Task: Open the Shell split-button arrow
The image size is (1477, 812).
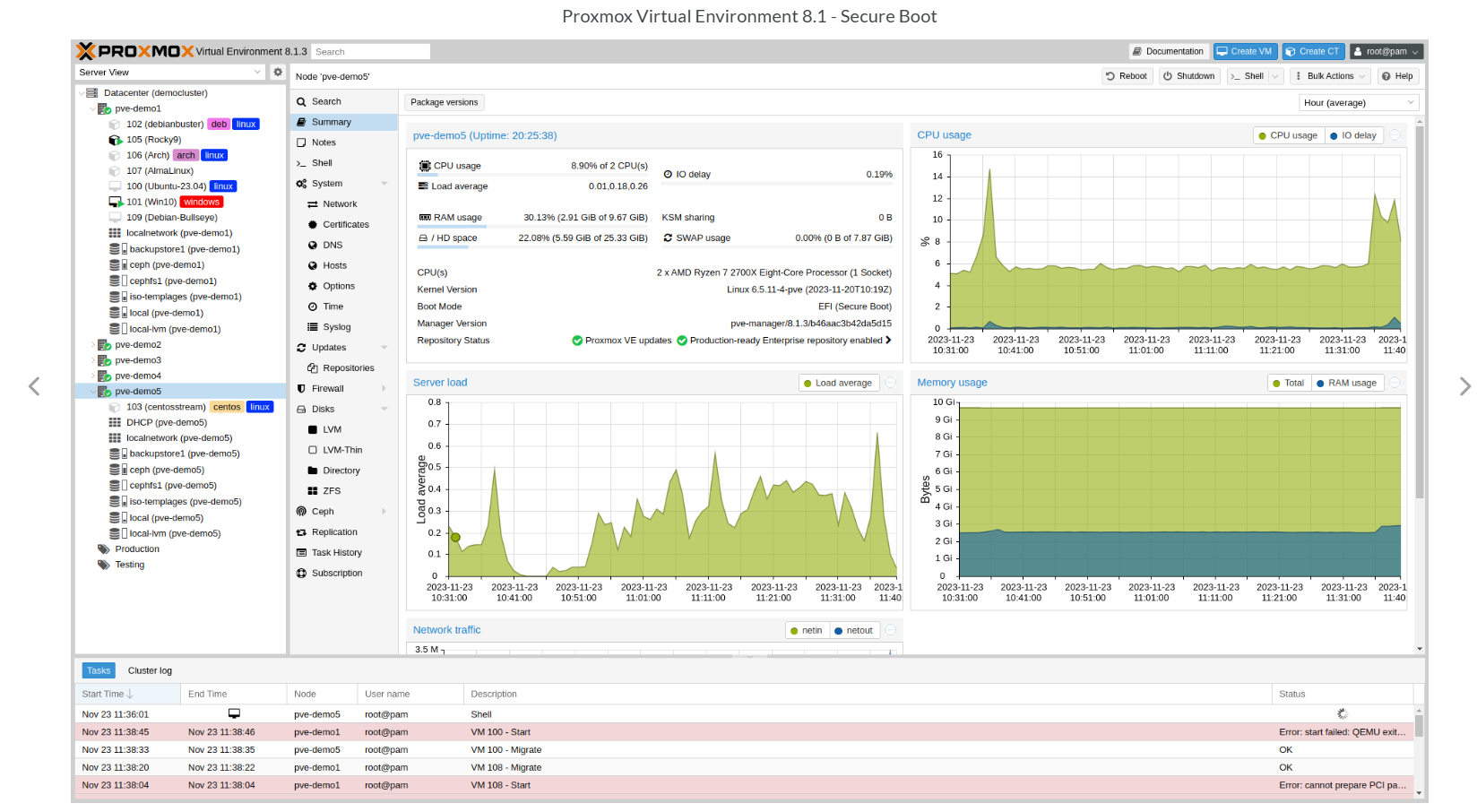Action: (x=1275, y=76)
